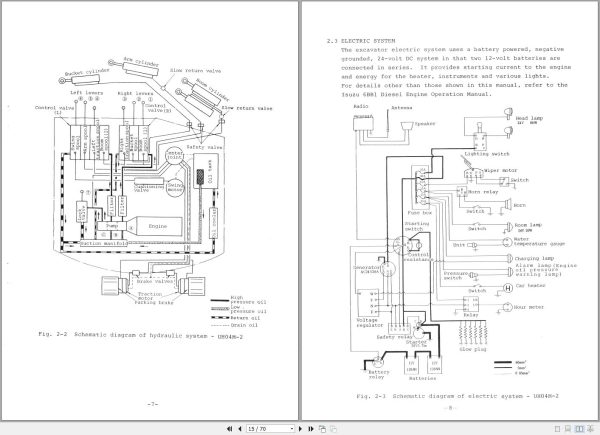Image resolution: width=600 pixels, height=435 pixels.
Task: Click the 'Batteries' label
Action: (422, 378)
